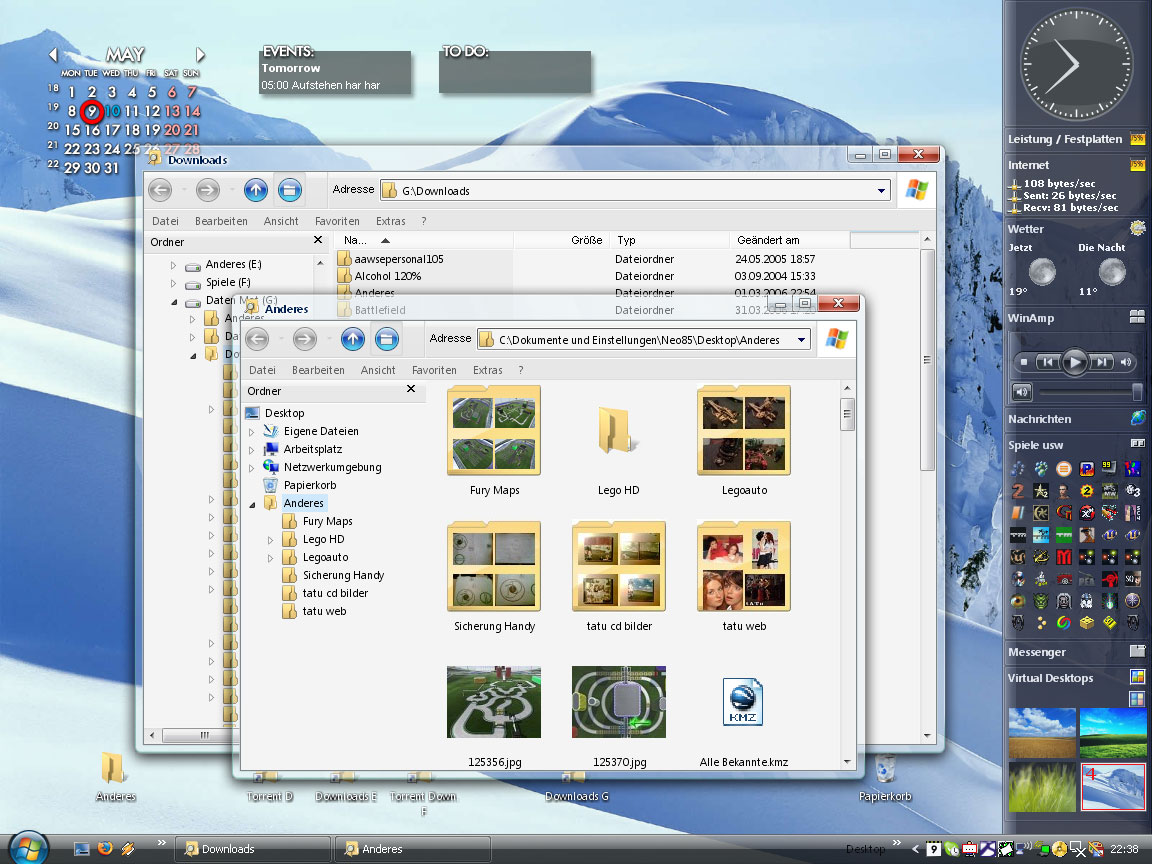Skip to next track in WinAmp widget
The height and width of the screenshot is (864, 1152).
click(x=1101, y=362)
